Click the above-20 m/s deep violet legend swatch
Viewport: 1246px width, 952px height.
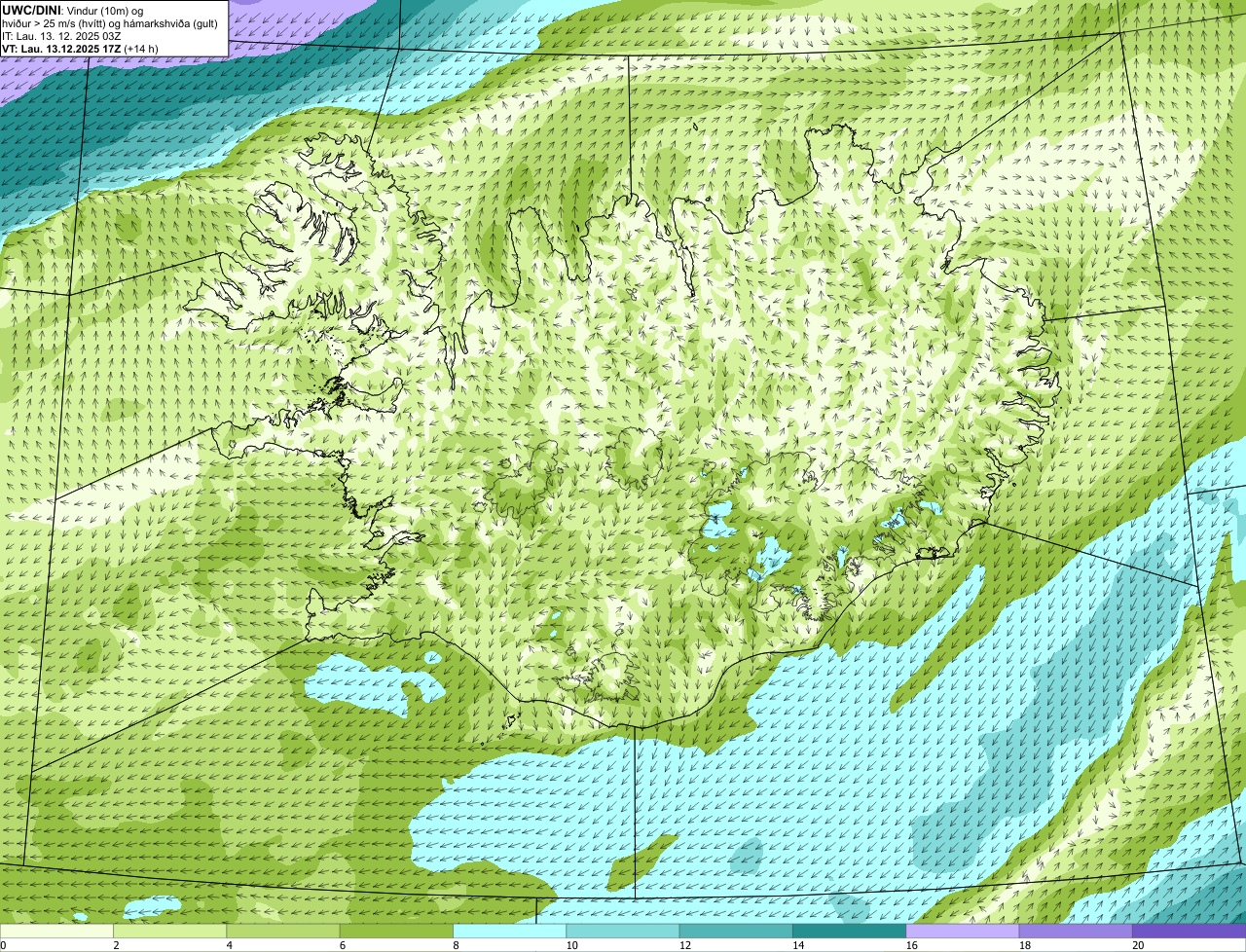[1190, 931]
